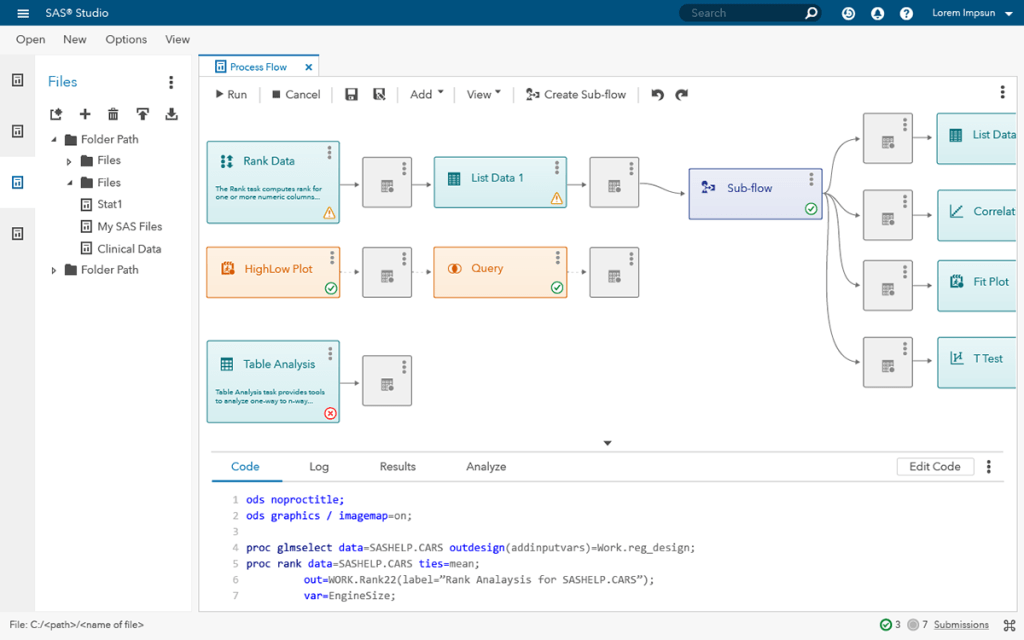Screen dimensions: 1024x640
Task: Click the download icon in Files panel
Action: coord(171,114)
